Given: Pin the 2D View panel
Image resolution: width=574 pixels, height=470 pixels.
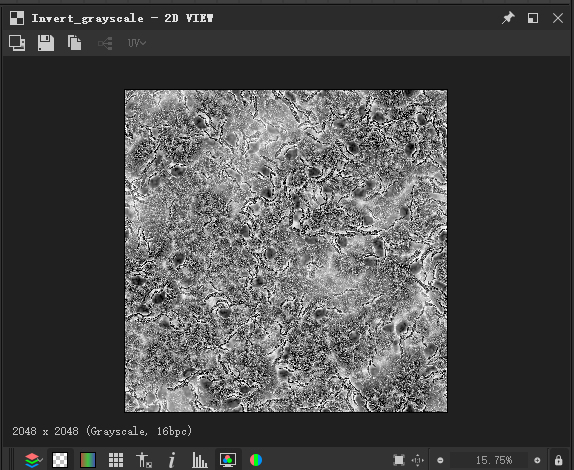Looking at the screenshot, I should click(508, 18).
